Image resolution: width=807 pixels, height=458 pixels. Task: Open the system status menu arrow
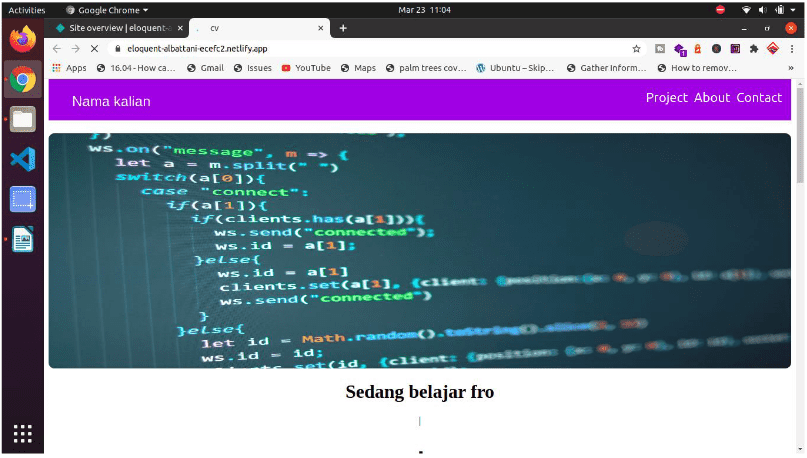pyautogui.click(x=791, y=9)
